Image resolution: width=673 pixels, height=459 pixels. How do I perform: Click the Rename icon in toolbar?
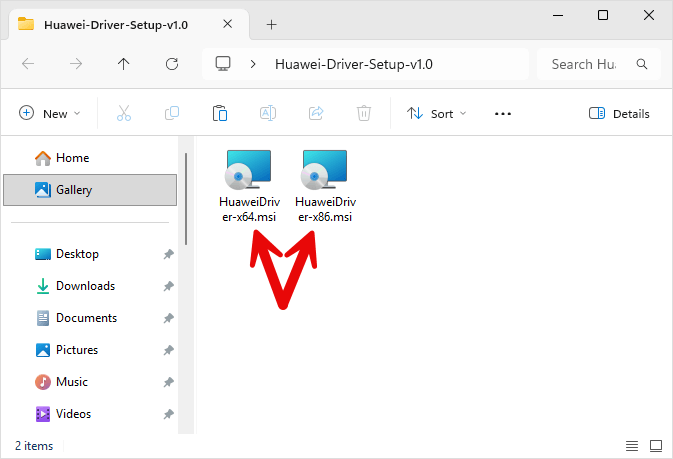(x=268, y=113)
